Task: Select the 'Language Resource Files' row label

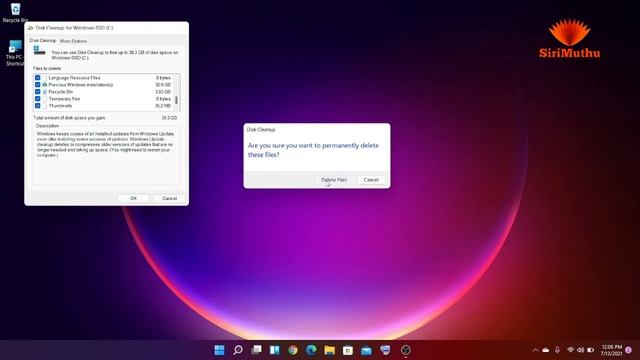Action: coord(74,78)
